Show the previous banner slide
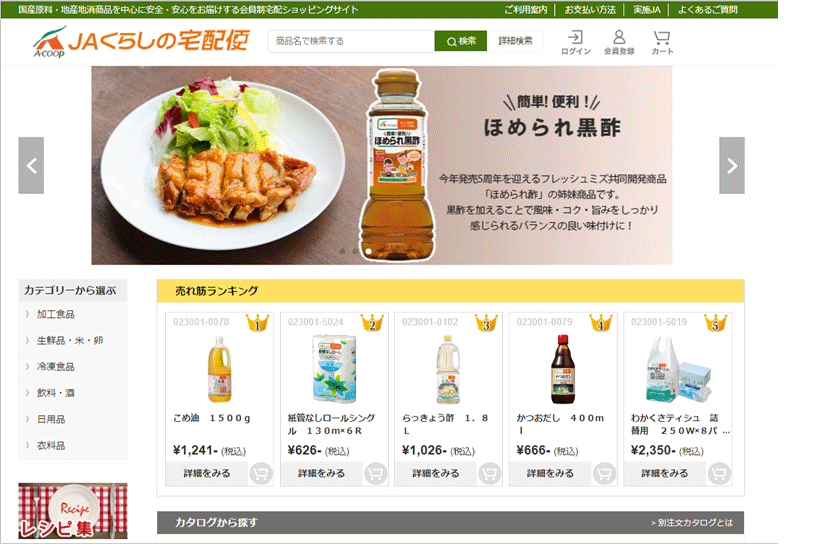Image resolution: width=816 pixels, height=544 pixels. 31,166
